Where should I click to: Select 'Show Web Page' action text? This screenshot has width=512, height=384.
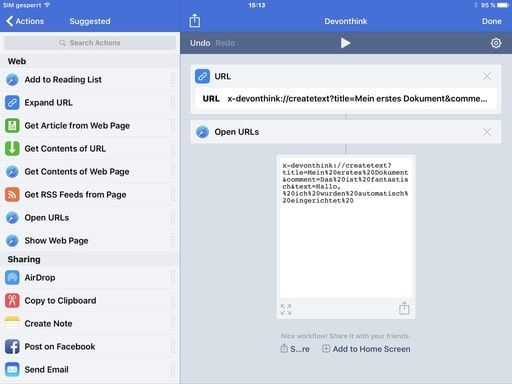coord(56,240)
